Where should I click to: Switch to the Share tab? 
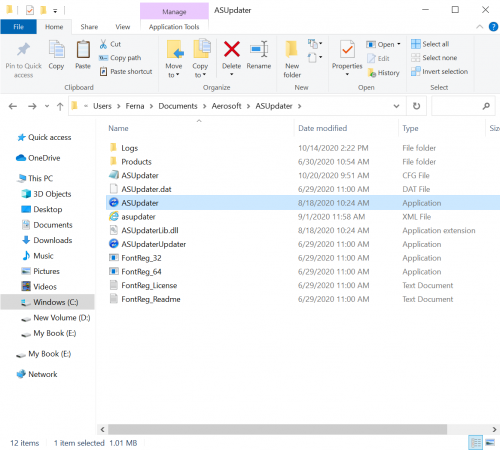tap(89, 27)
